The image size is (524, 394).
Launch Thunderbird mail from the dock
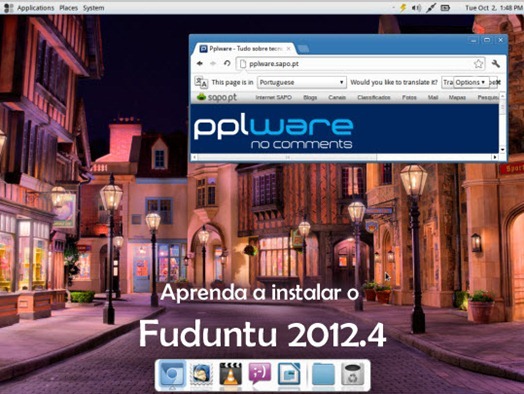coord(202,374)
